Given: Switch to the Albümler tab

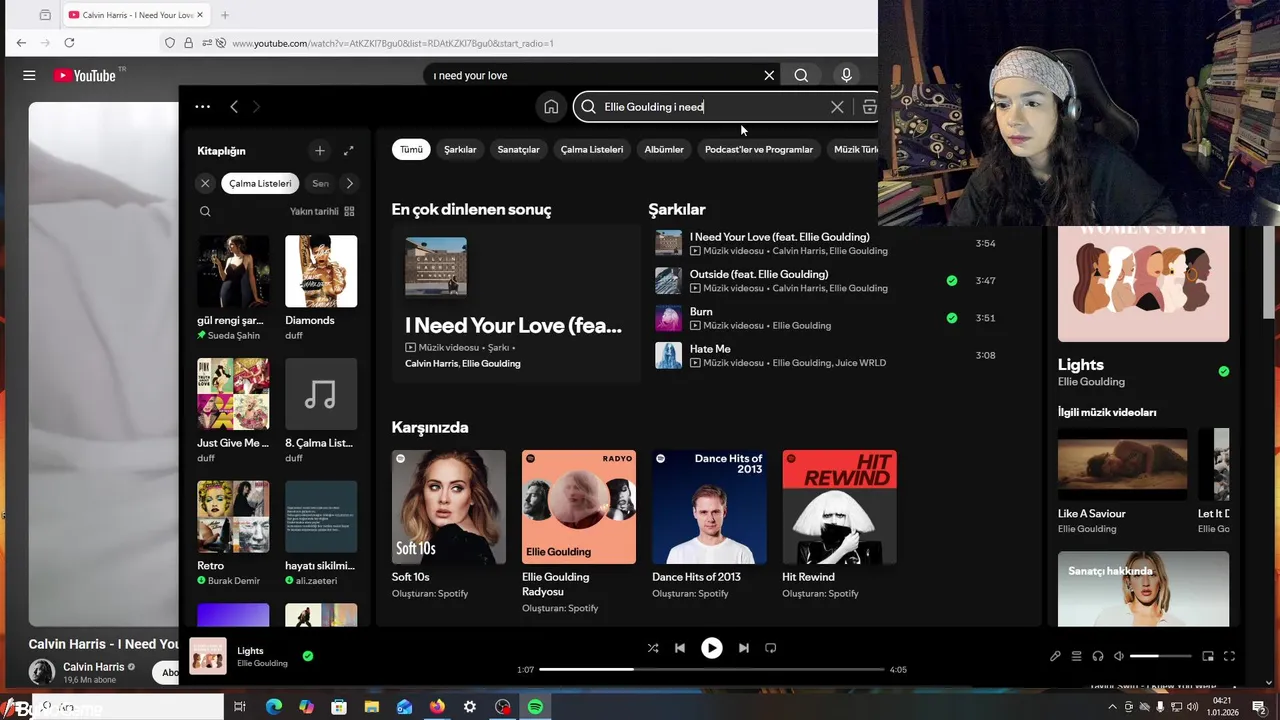Looking at the screenshot, I should click(664, 149).
